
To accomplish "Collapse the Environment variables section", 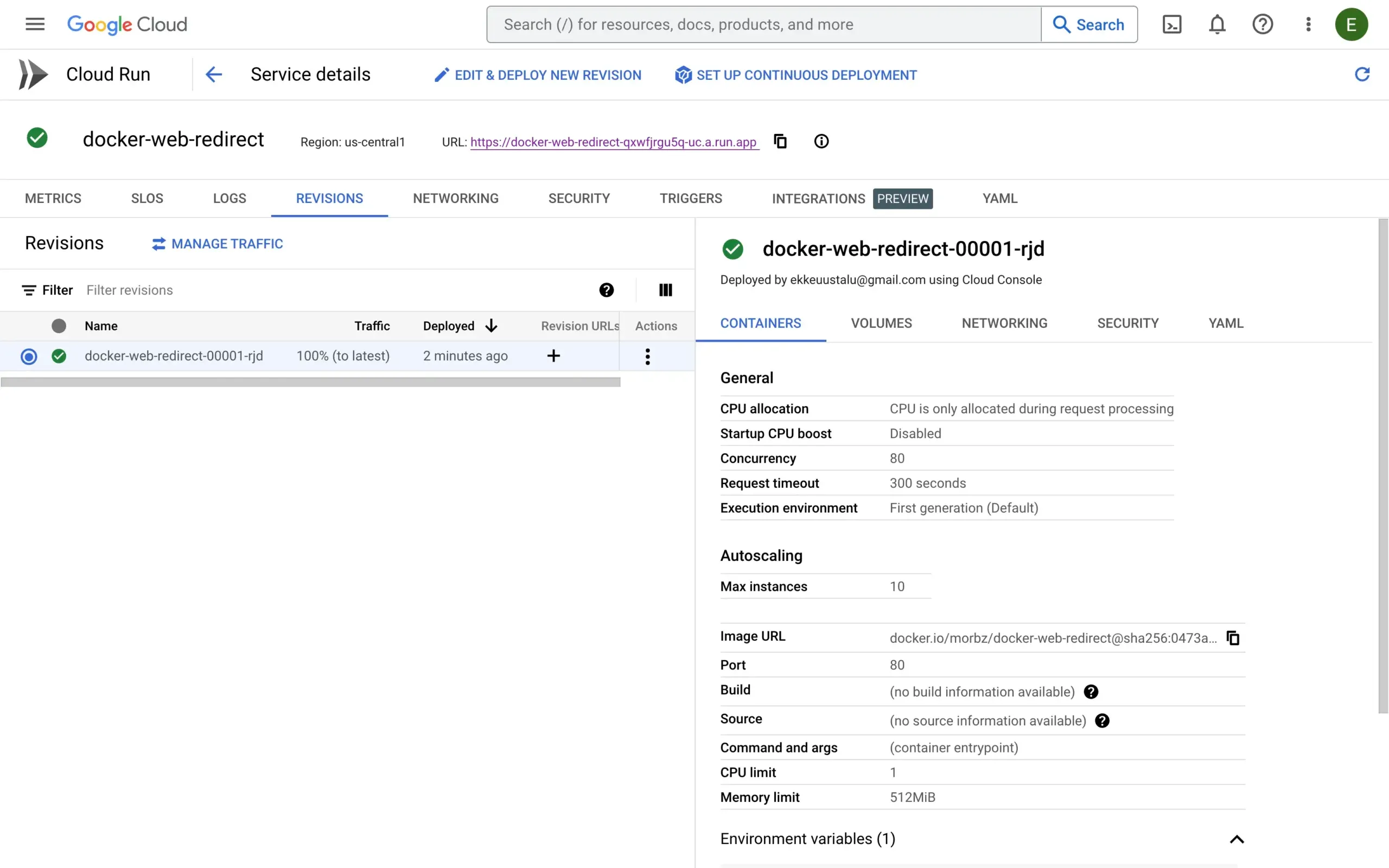I will coord(1238,839).
